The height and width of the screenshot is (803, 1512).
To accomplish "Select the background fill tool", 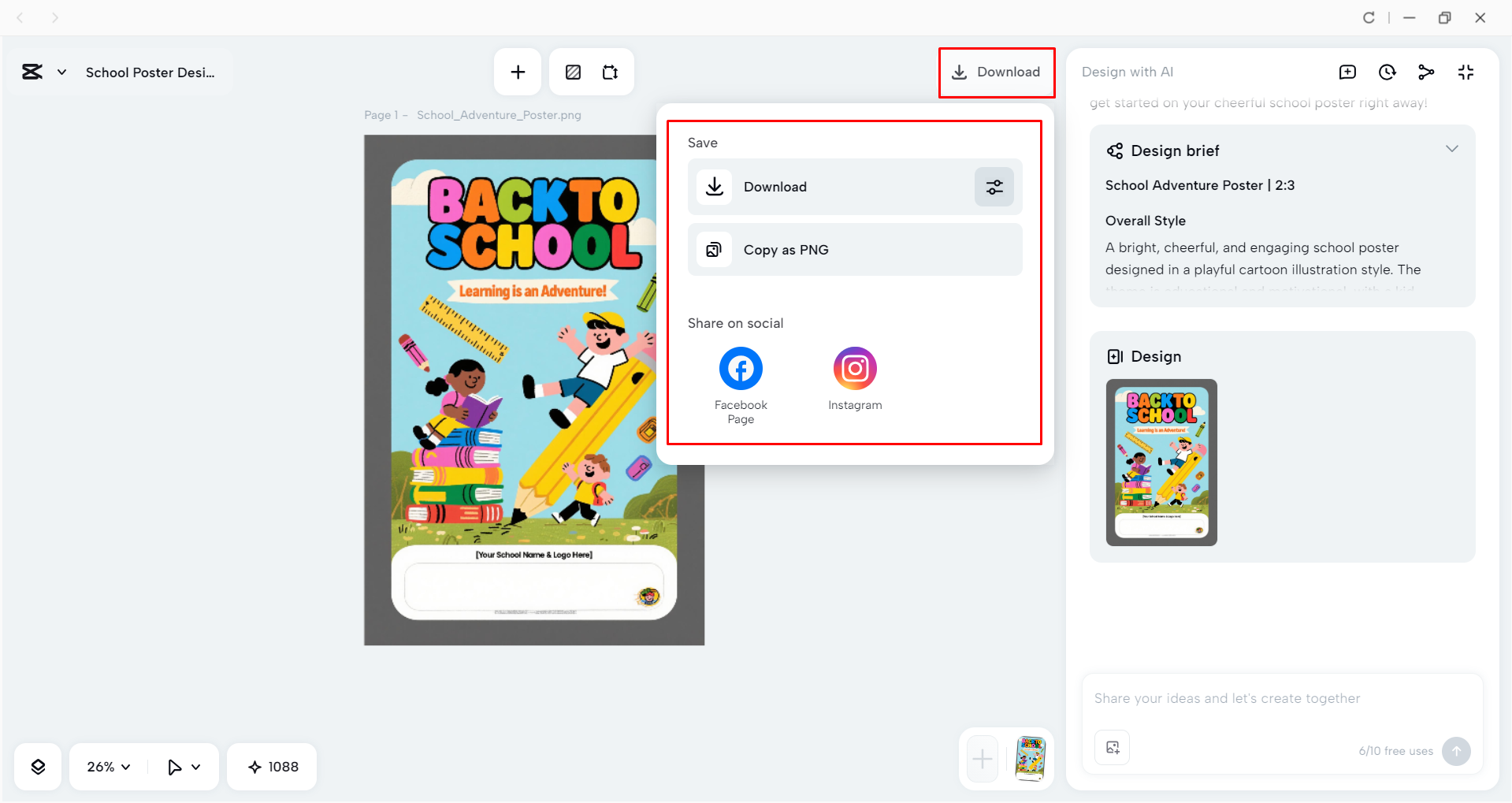I will pos(572,72).
